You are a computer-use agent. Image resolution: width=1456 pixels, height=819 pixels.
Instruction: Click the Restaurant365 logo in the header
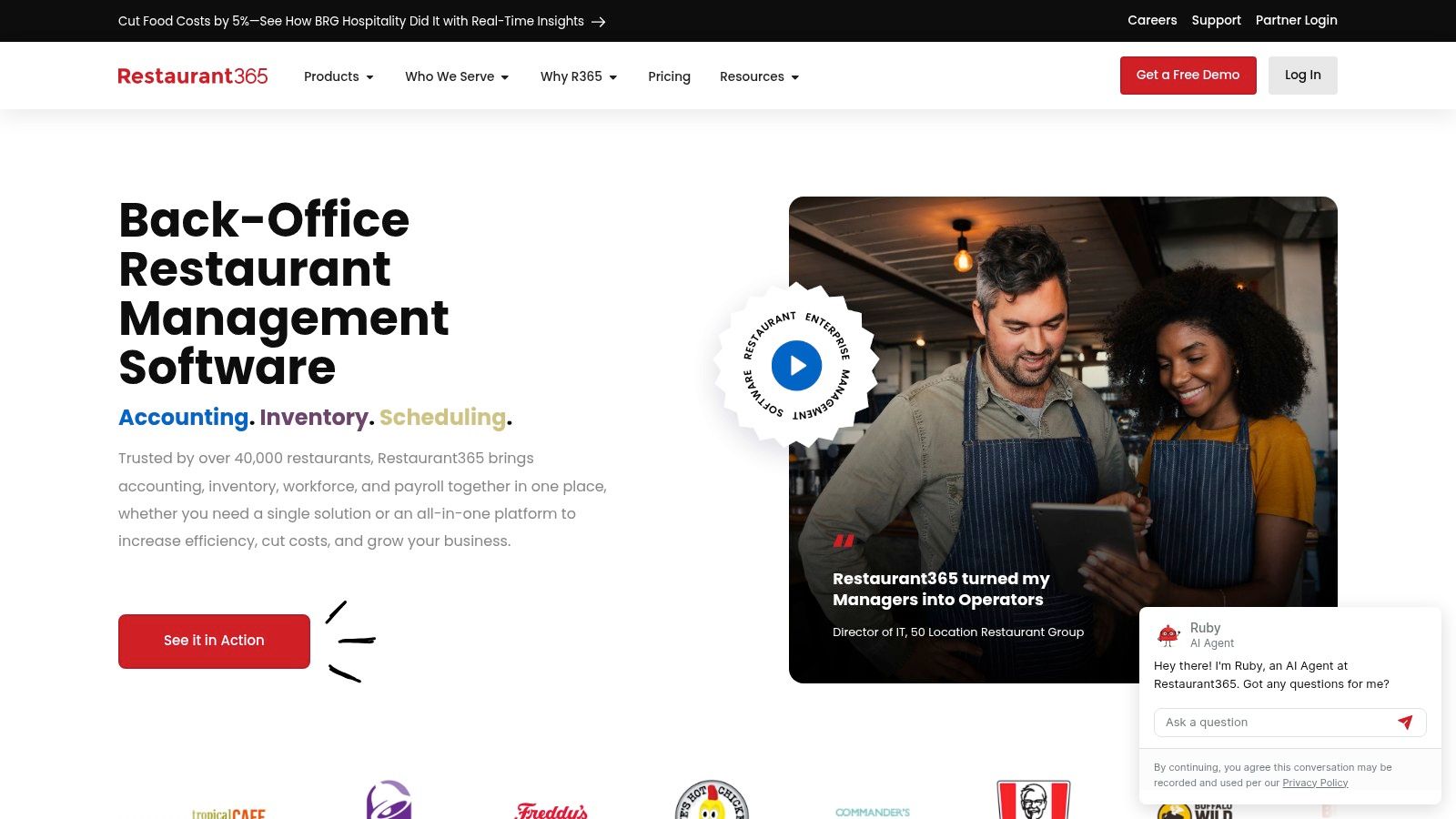(x=192, y=76)
